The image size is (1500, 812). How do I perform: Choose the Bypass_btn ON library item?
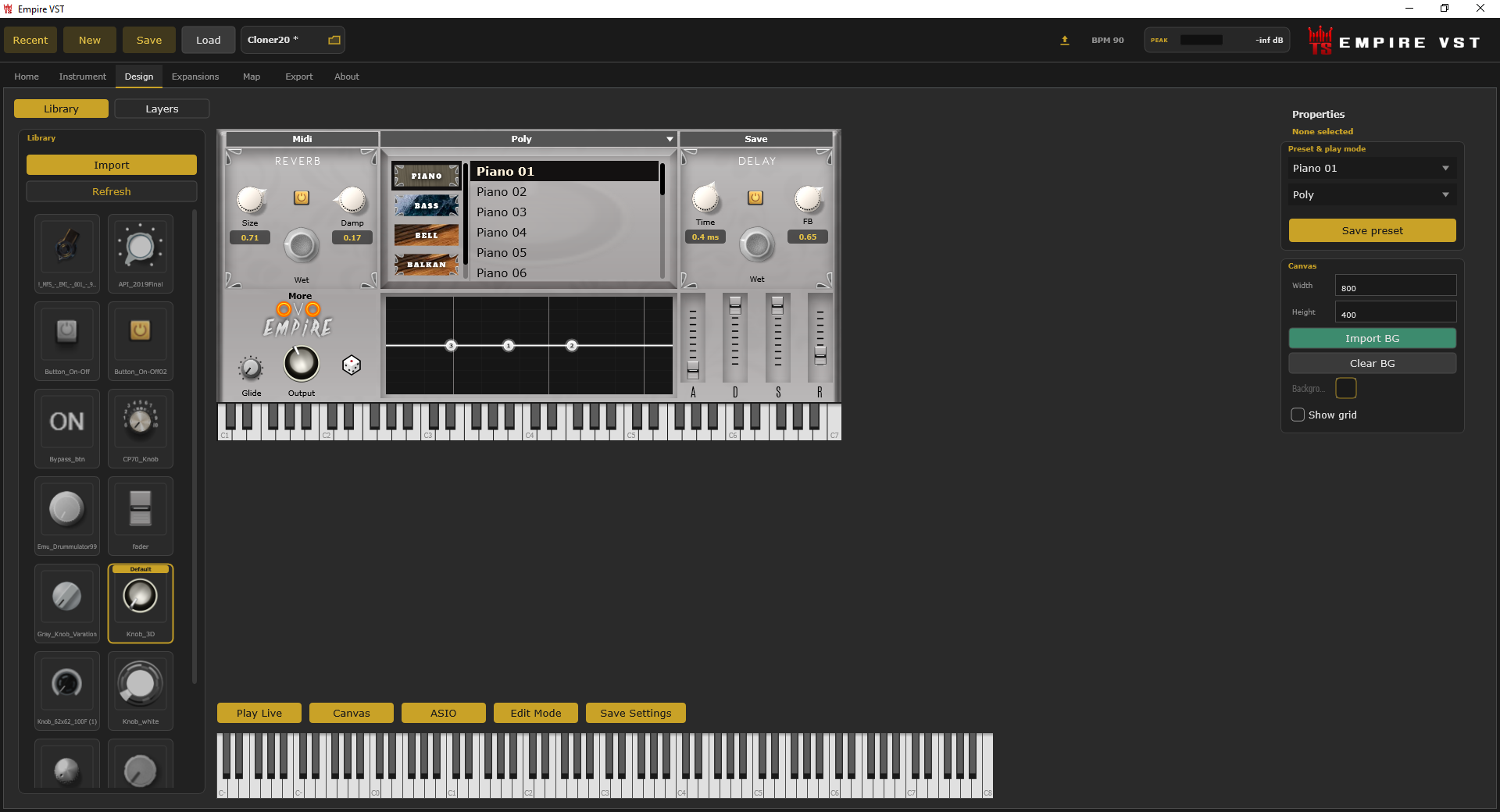67,428
